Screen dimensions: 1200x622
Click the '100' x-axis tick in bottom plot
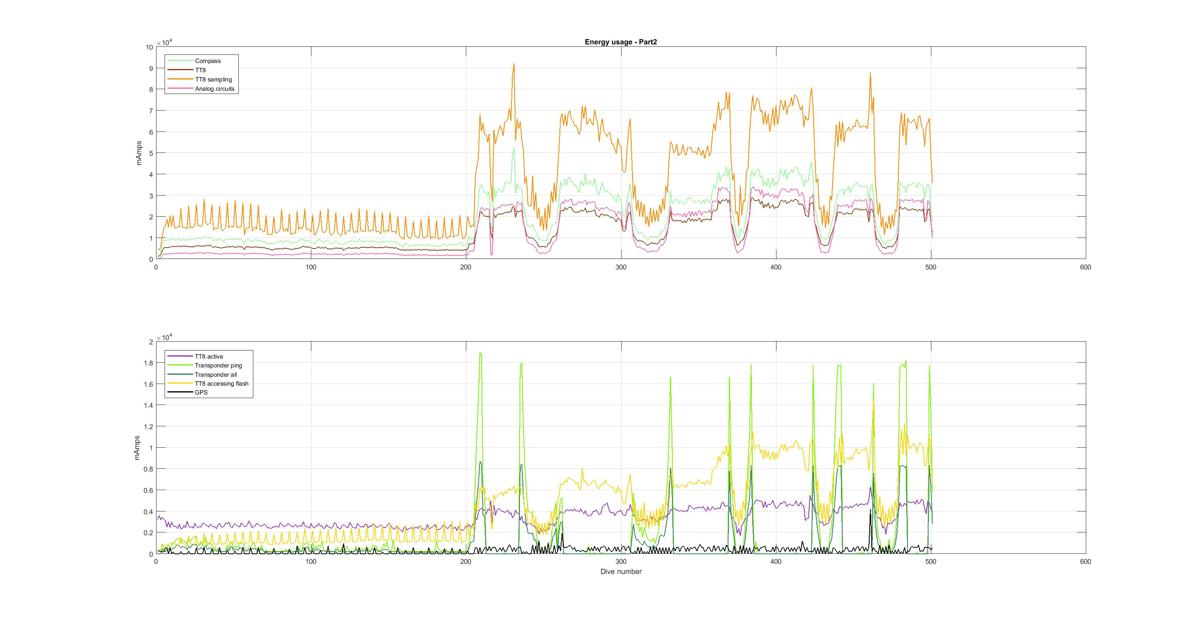pyautogui.click(x=311, y=562)
